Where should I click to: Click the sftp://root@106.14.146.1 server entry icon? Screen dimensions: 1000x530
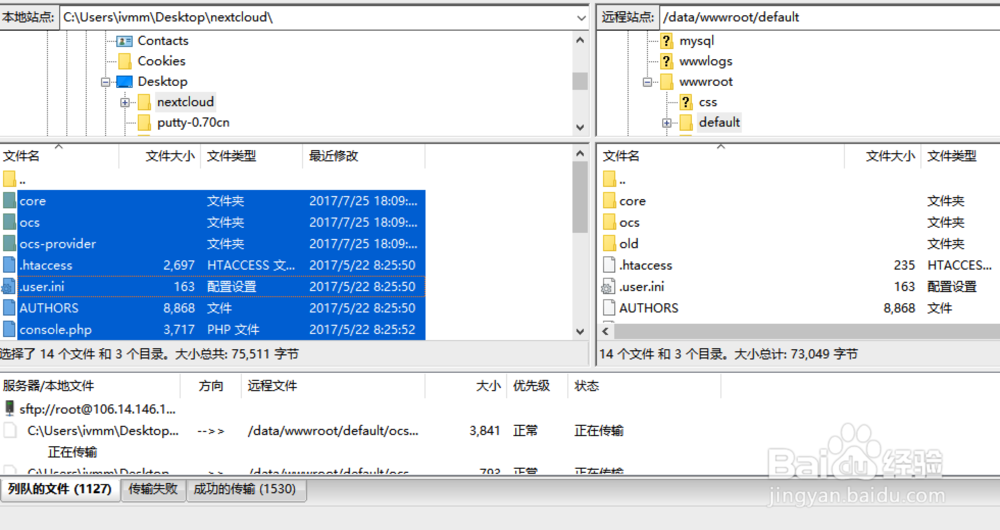coord(10,408)
